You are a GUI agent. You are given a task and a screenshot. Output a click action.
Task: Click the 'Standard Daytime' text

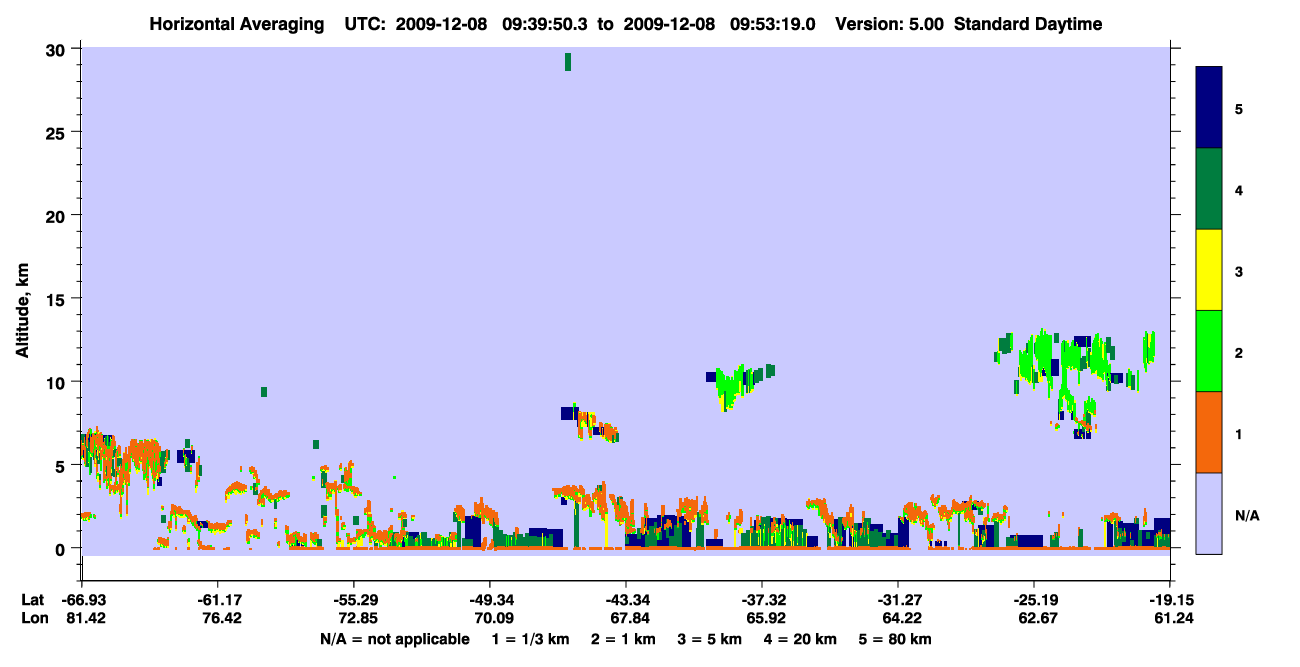click(x=1028, y=24)
